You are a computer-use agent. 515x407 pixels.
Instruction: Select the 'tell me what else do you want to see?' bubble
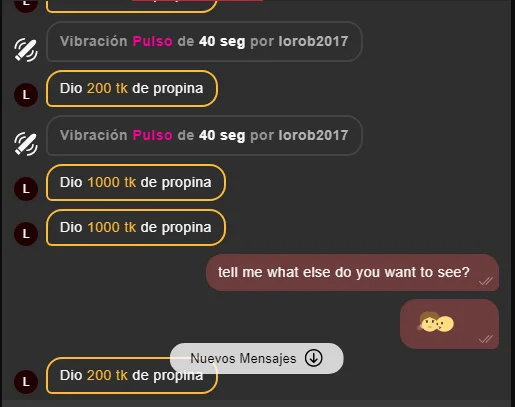[352, 273]
